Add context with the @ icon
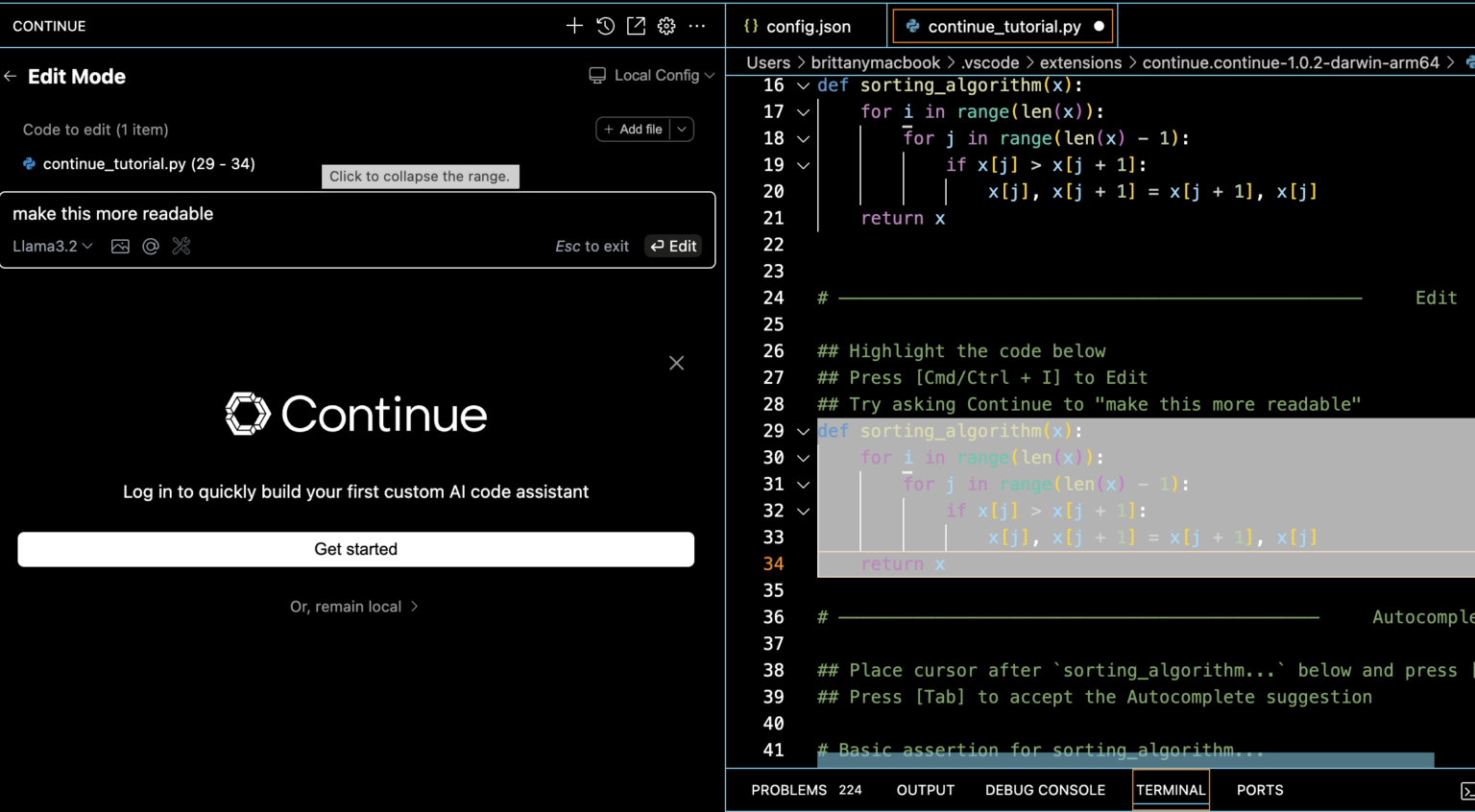 151,247
